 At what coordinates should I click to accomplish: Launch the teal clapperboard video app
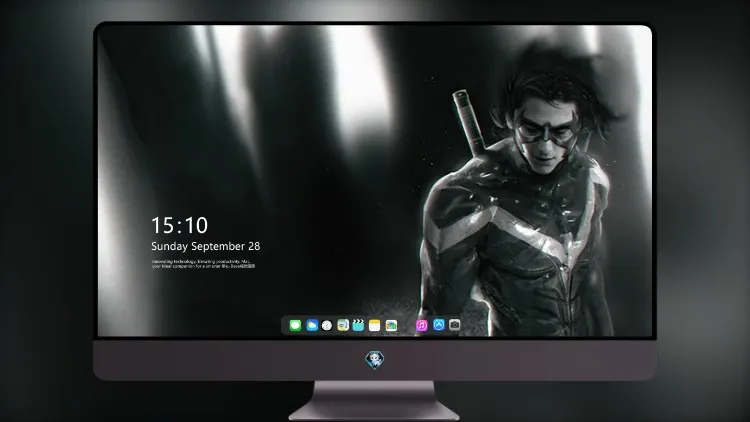pos(358,325)
